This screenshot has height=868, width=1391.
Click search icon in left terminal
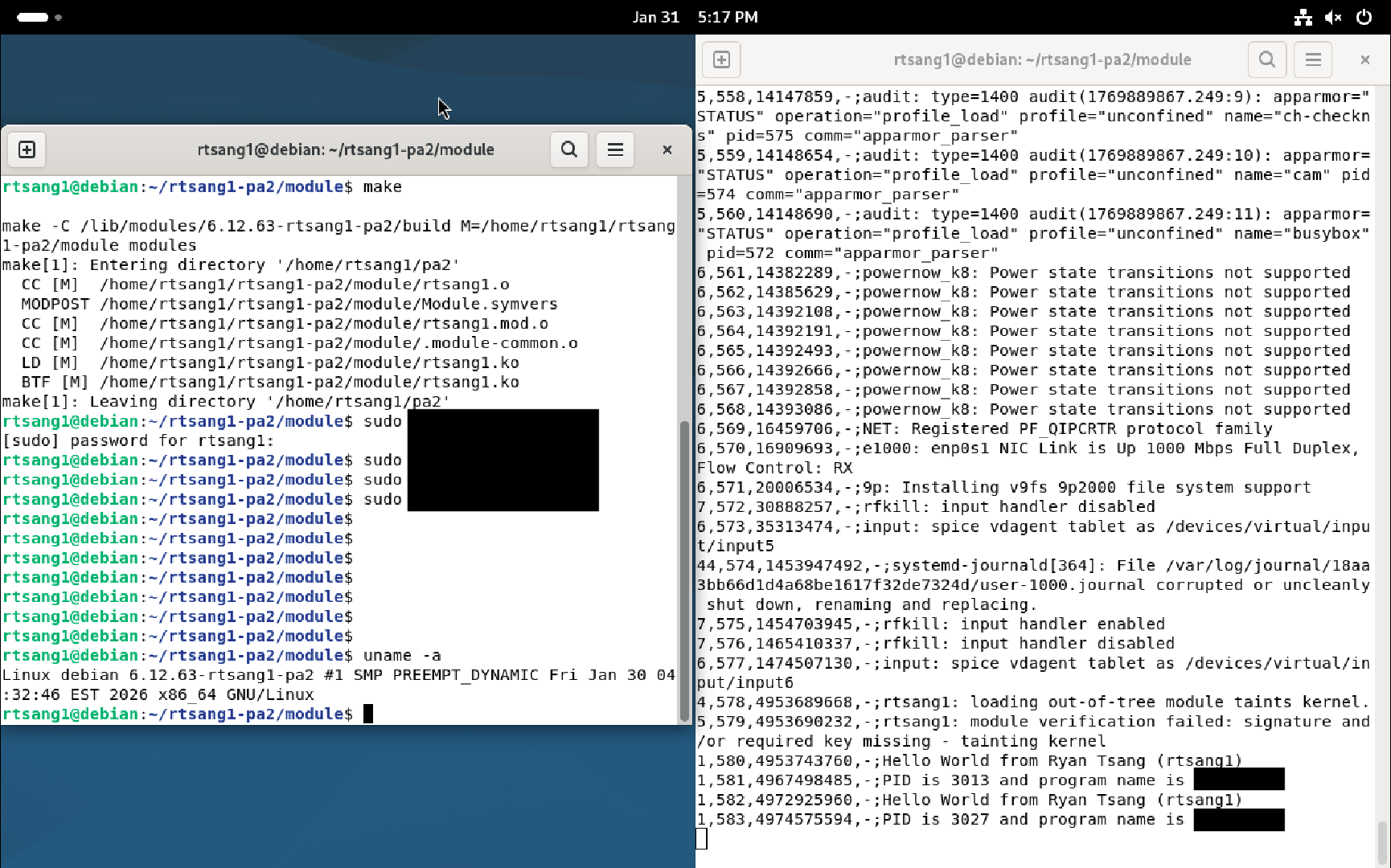point(568,149)
